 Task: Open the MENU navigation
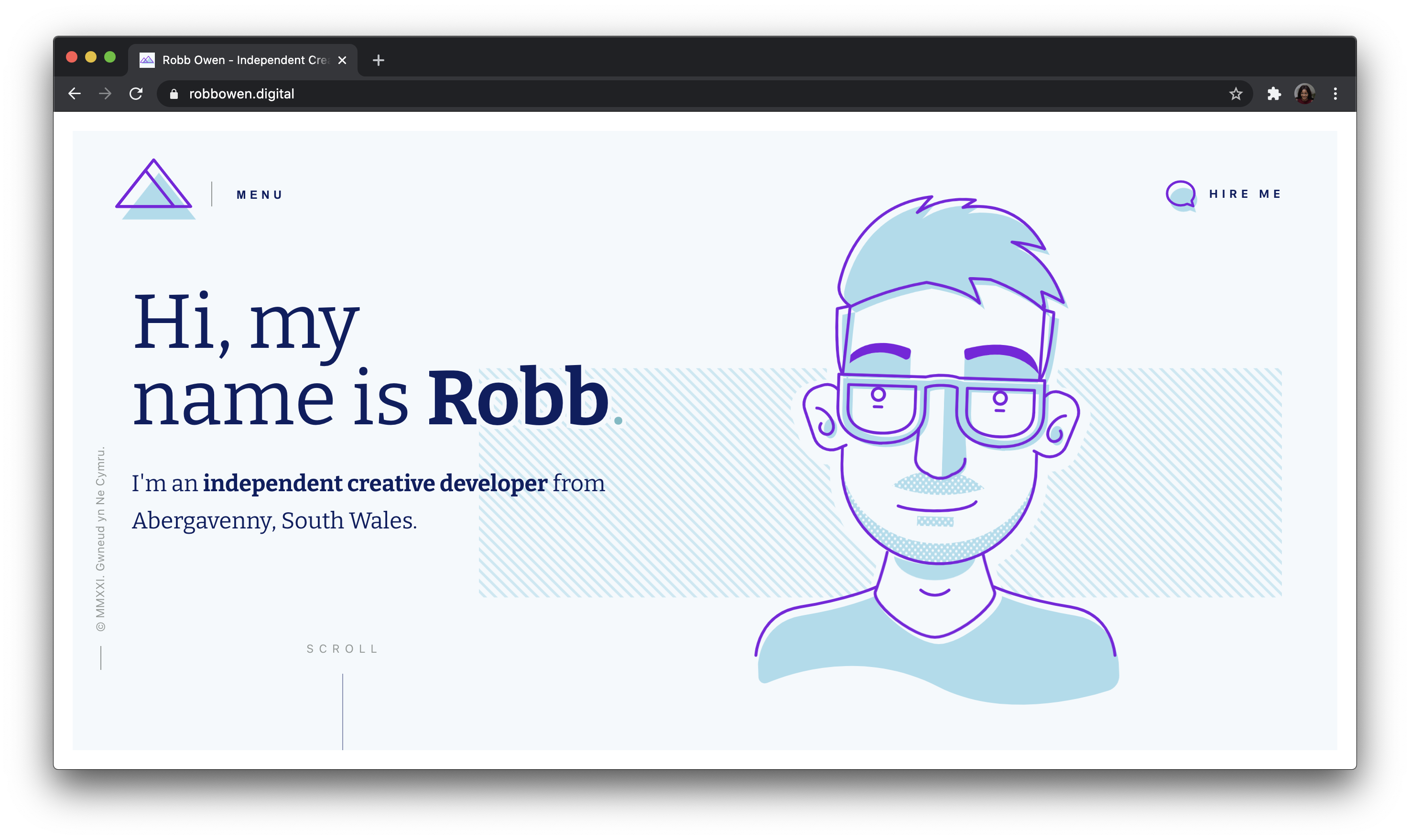(x=257, y=194)
